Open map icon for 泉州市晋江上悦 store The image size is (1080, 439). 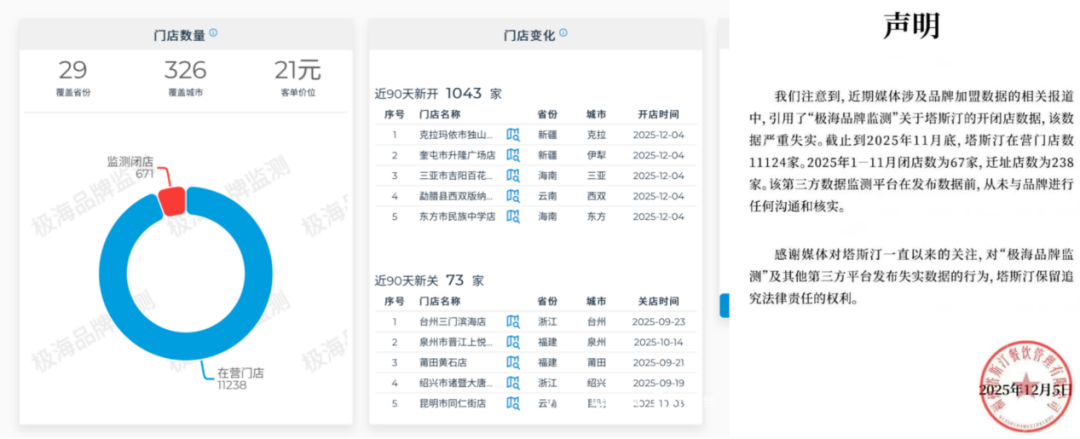tap(513, 342)
